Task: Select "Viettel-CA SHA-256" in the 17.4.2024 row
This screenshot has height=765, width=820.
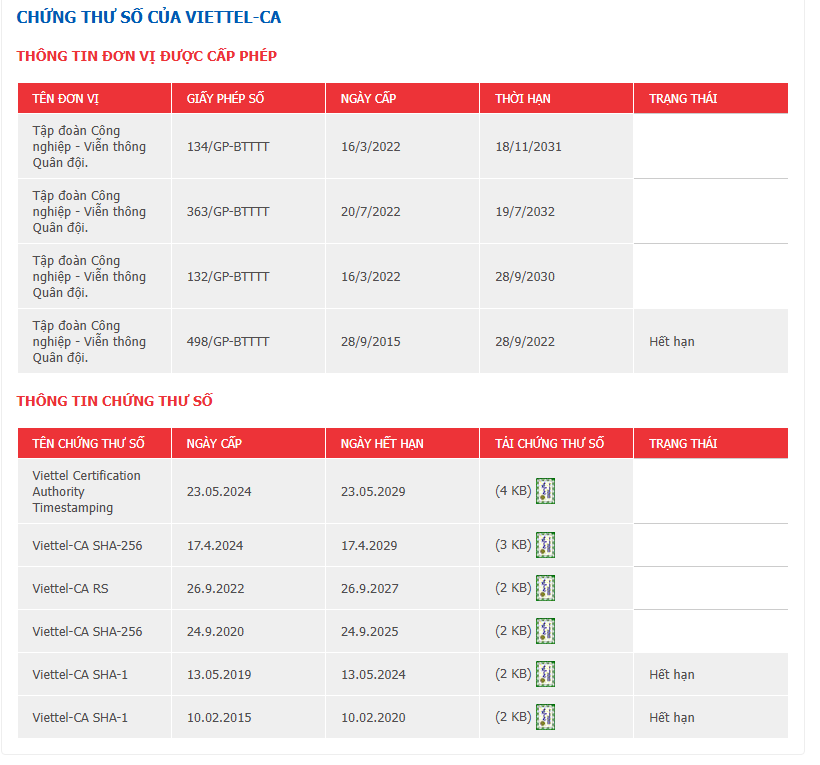Action: (x=87, y=545)
